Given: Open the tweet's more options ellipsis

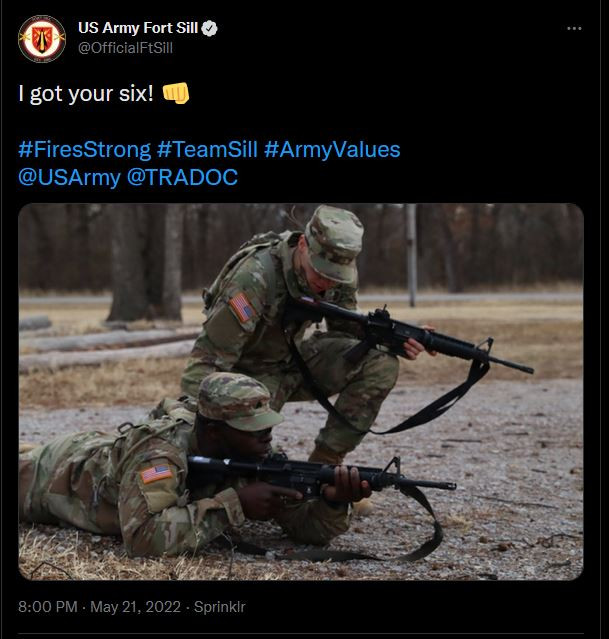Looking at the screenshot, I should (573, 29).
